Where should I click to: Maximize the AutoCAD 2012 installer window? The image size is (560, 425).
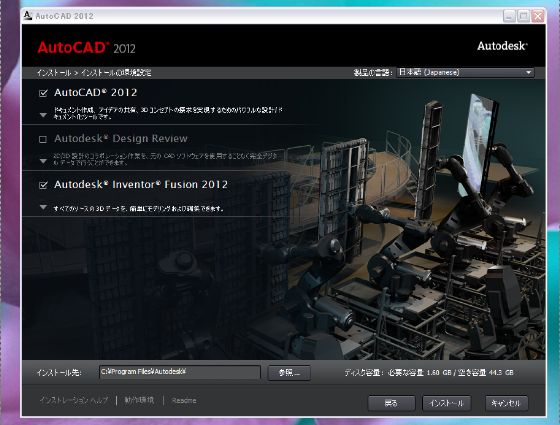(523, 16)
